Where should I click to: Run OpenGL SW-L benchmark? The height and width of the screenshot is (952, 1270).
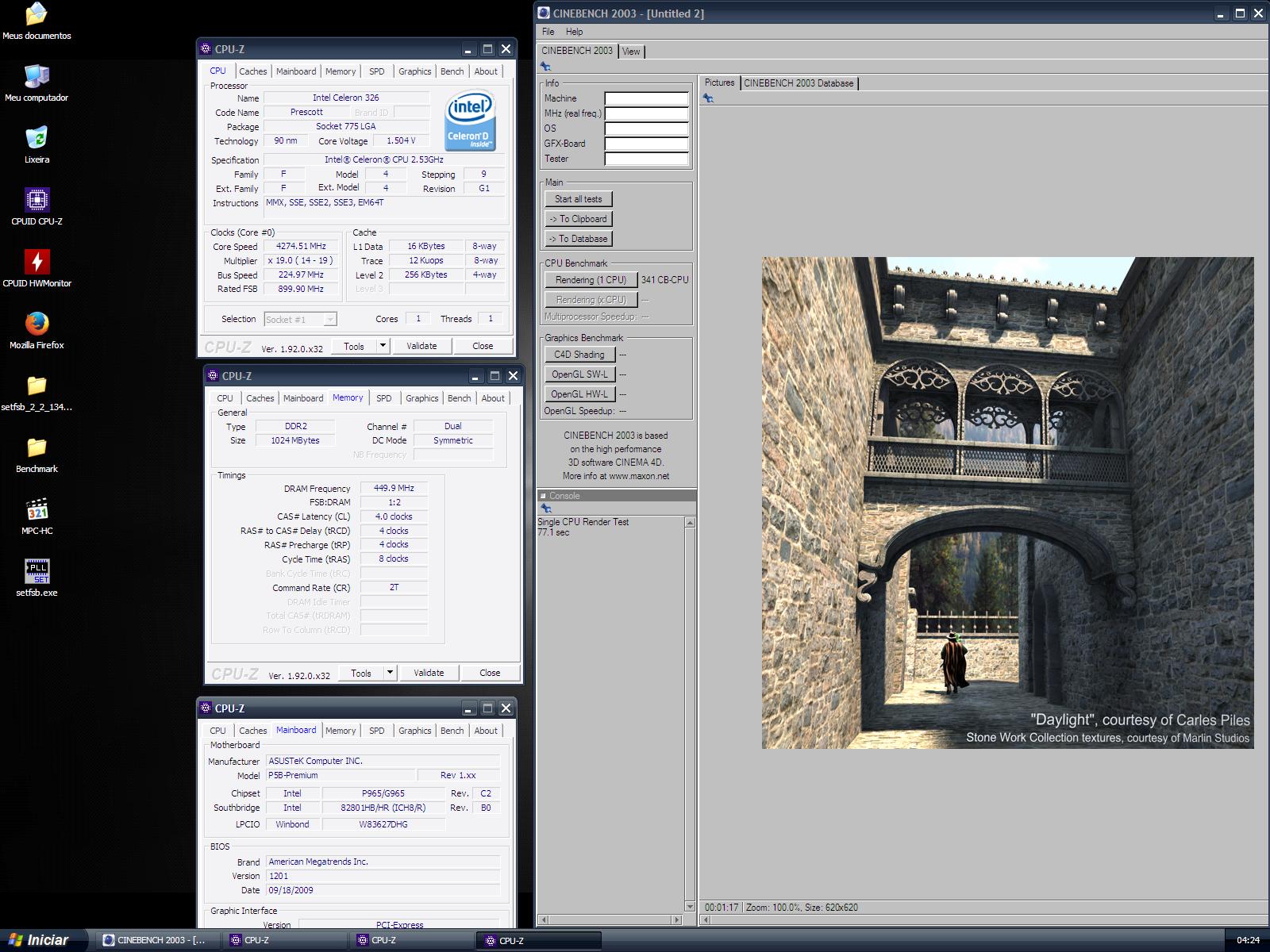(x=579, y=374)
